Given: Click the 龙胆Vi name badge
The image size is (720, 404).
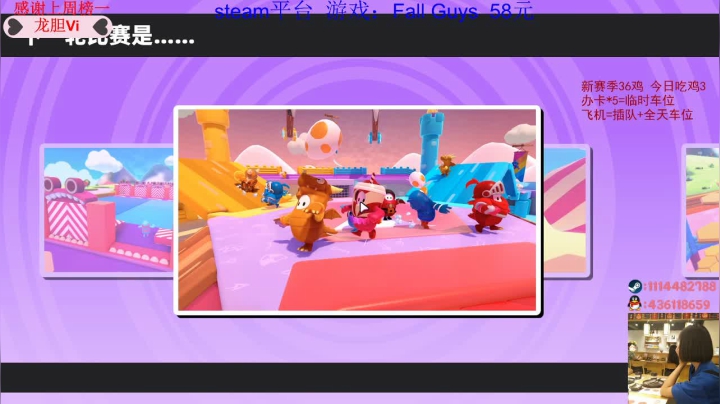Looking at the screenshot, I should coord(57,27).
